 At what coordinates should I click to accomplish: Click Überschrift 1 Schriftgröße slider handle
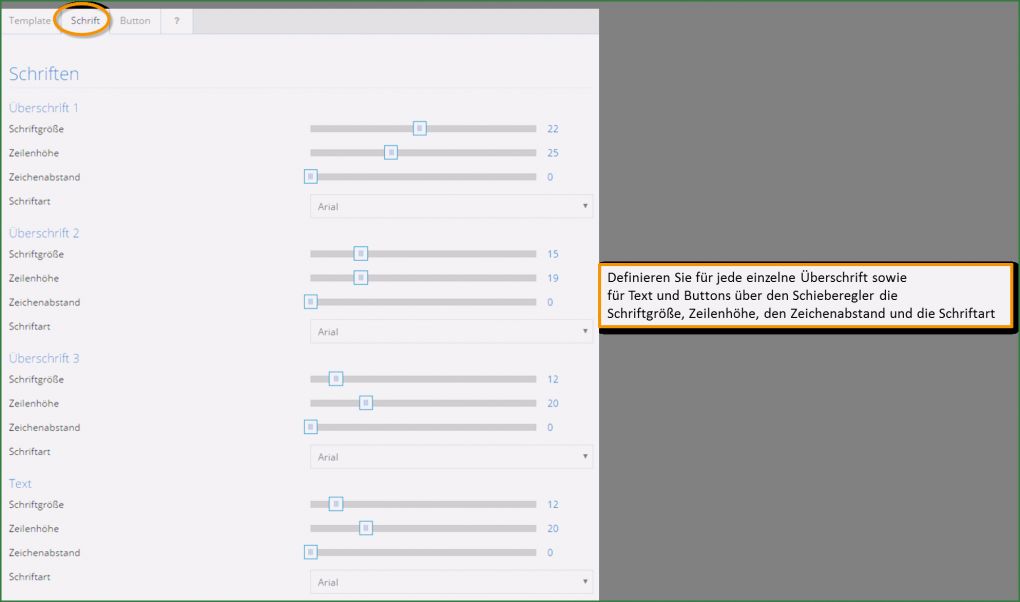(420, 128)
